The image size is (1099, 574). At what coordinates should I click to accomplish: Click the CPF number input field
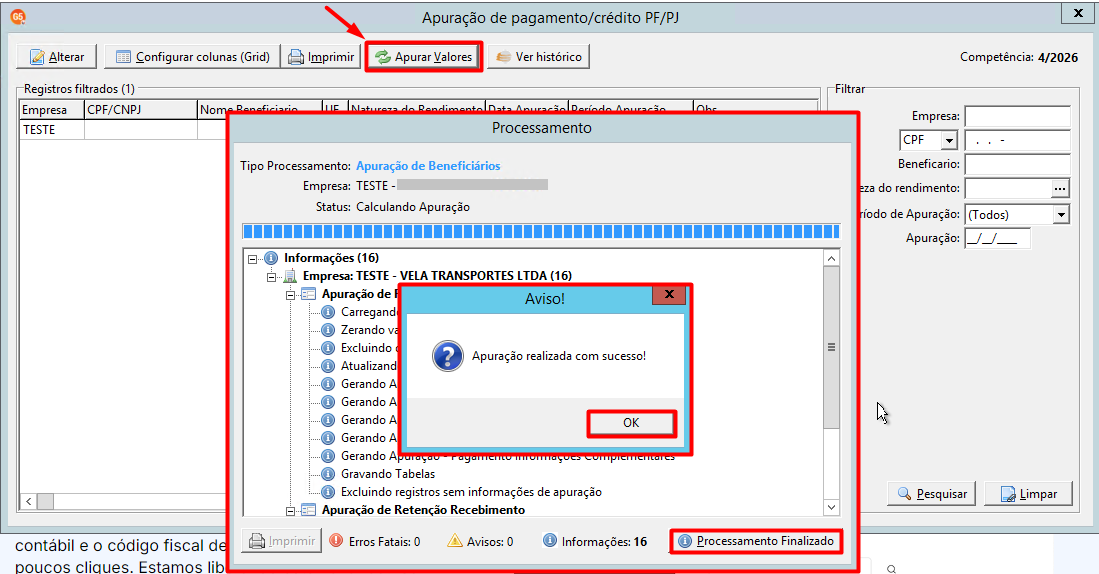coord(1018,140)
